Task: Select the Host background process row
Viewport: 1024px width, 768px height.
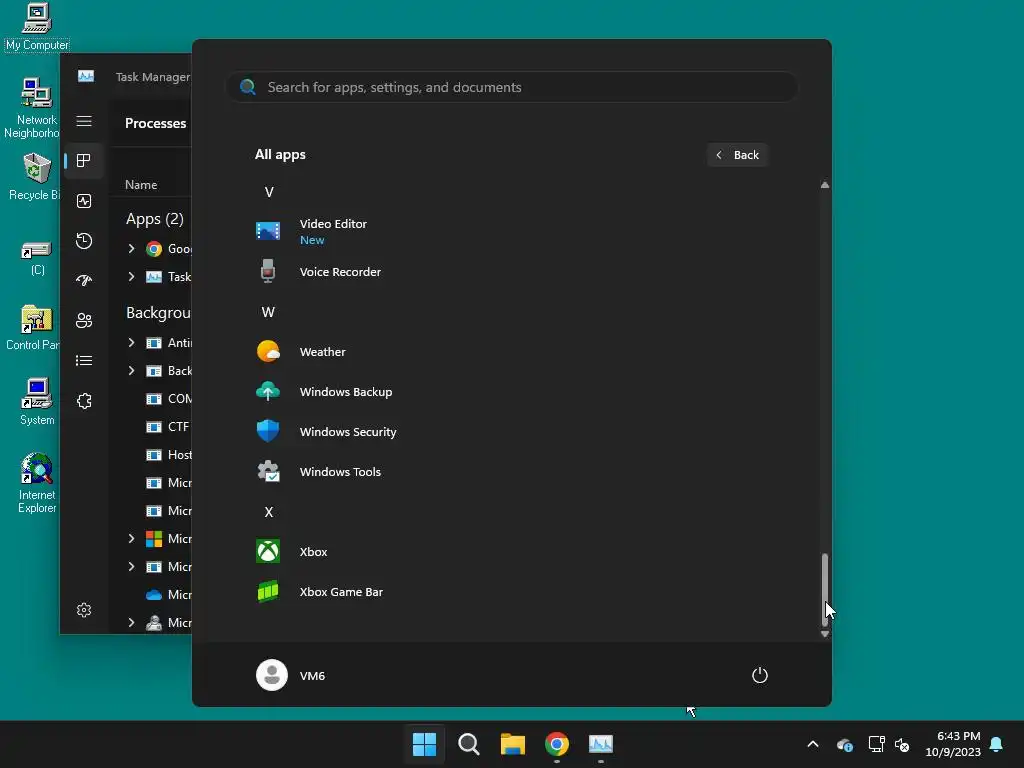Action: 152,455
